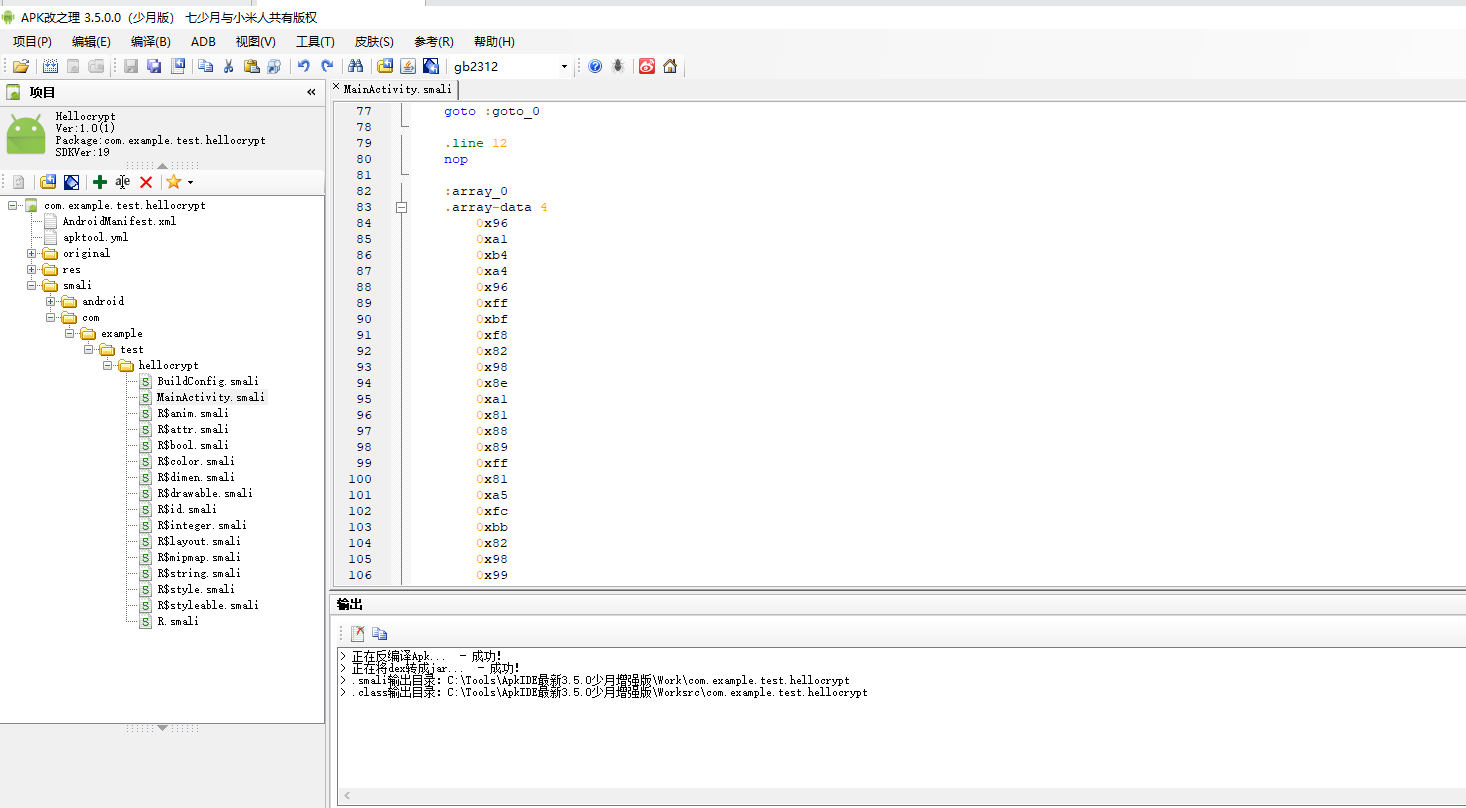Image resolution: width=1466 pixels, height=808 pixels.
Task: Select apktool.yml in the tree
Action: pos(95,237)
